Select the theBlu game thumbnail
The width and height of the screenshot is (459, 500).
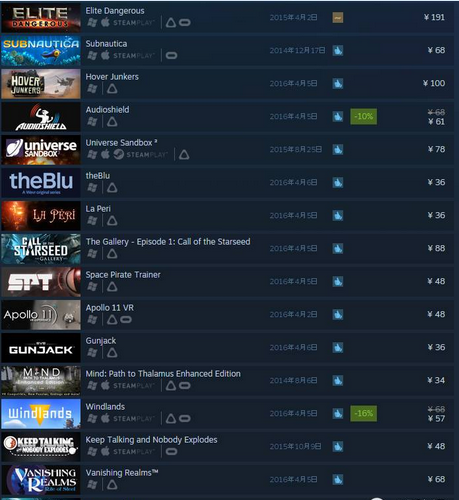[41, 183]
